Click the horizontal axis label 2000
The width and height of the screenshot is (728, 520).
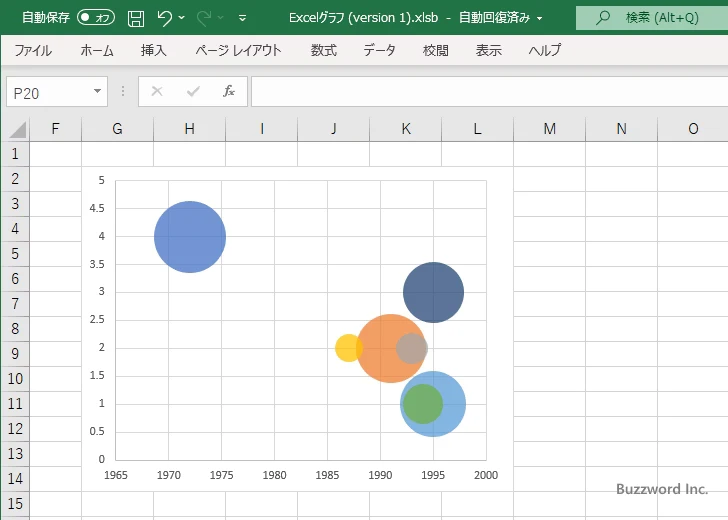click(486, 475)
